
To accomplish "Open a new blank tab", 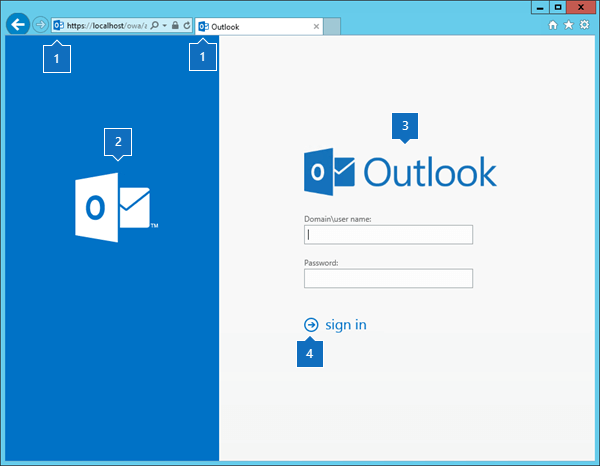I will point(332,26).
